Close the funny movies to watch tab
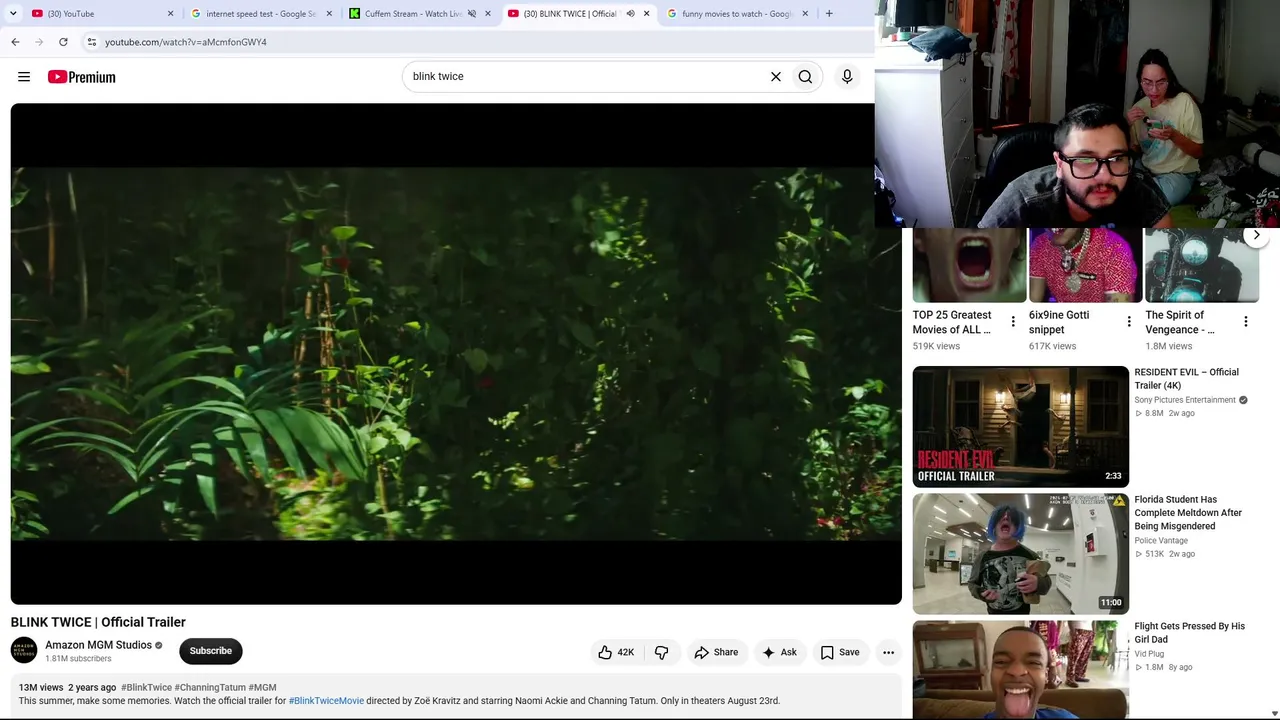 [x=805, y=13]
